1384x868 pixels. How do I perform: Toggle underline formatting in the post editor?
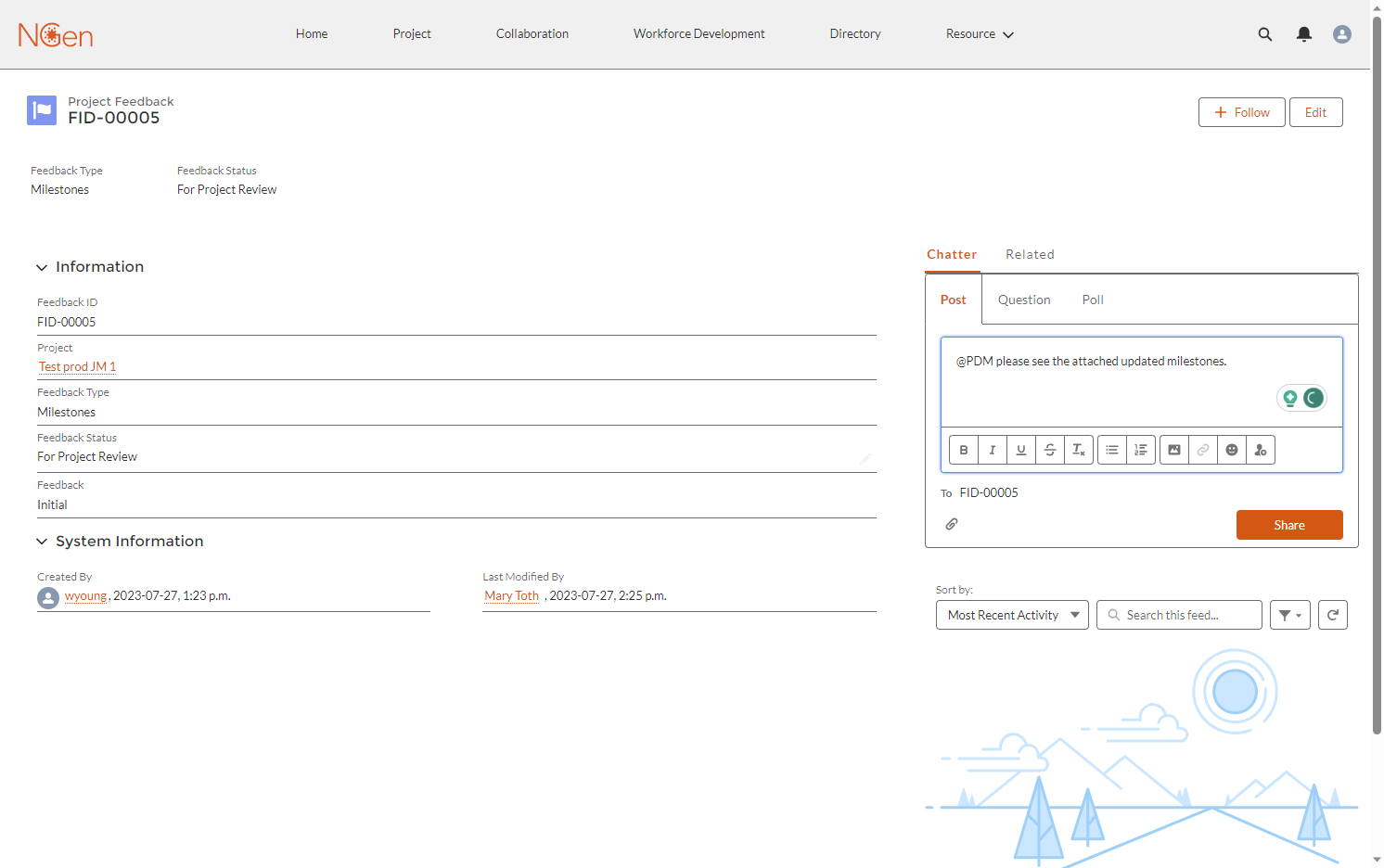pos(1021,450)
